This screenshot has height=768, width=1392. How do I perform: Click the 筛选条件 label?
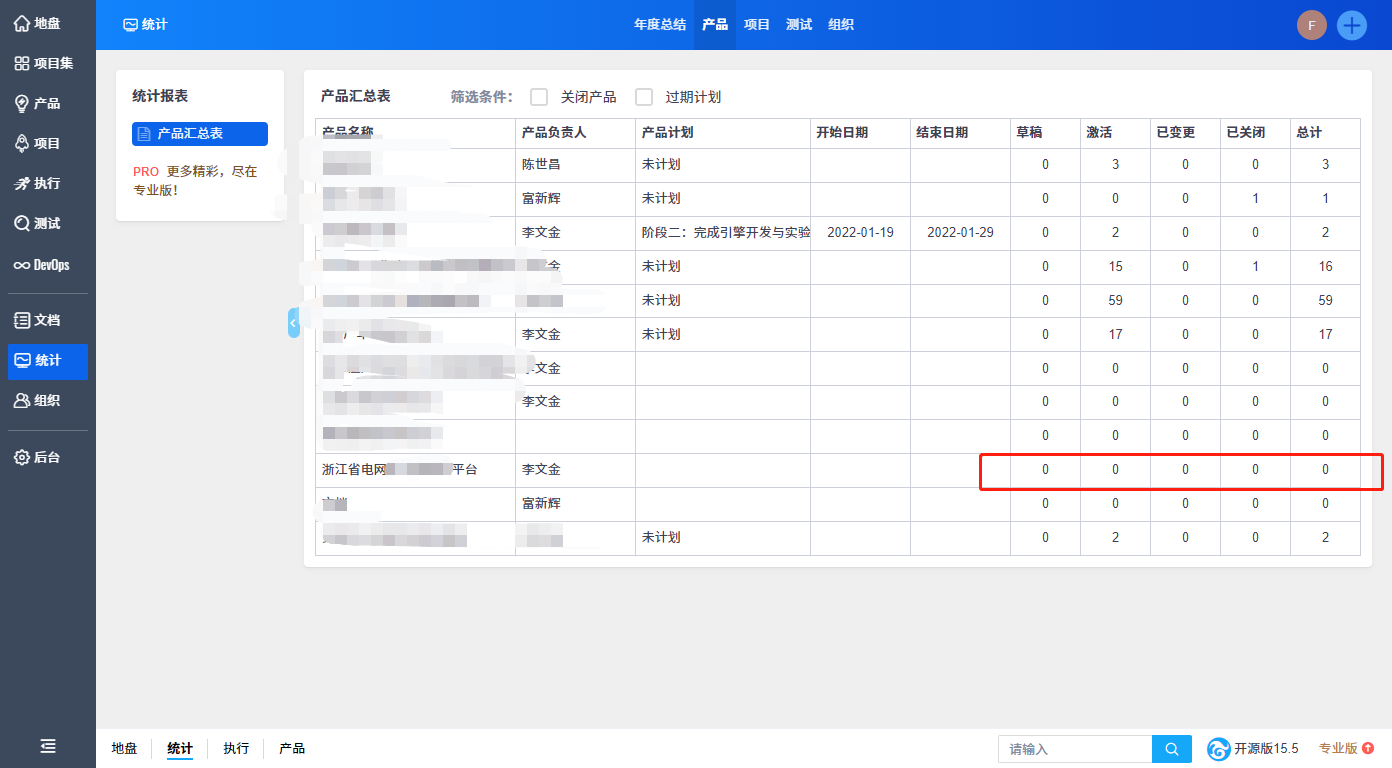pos(481,97)
